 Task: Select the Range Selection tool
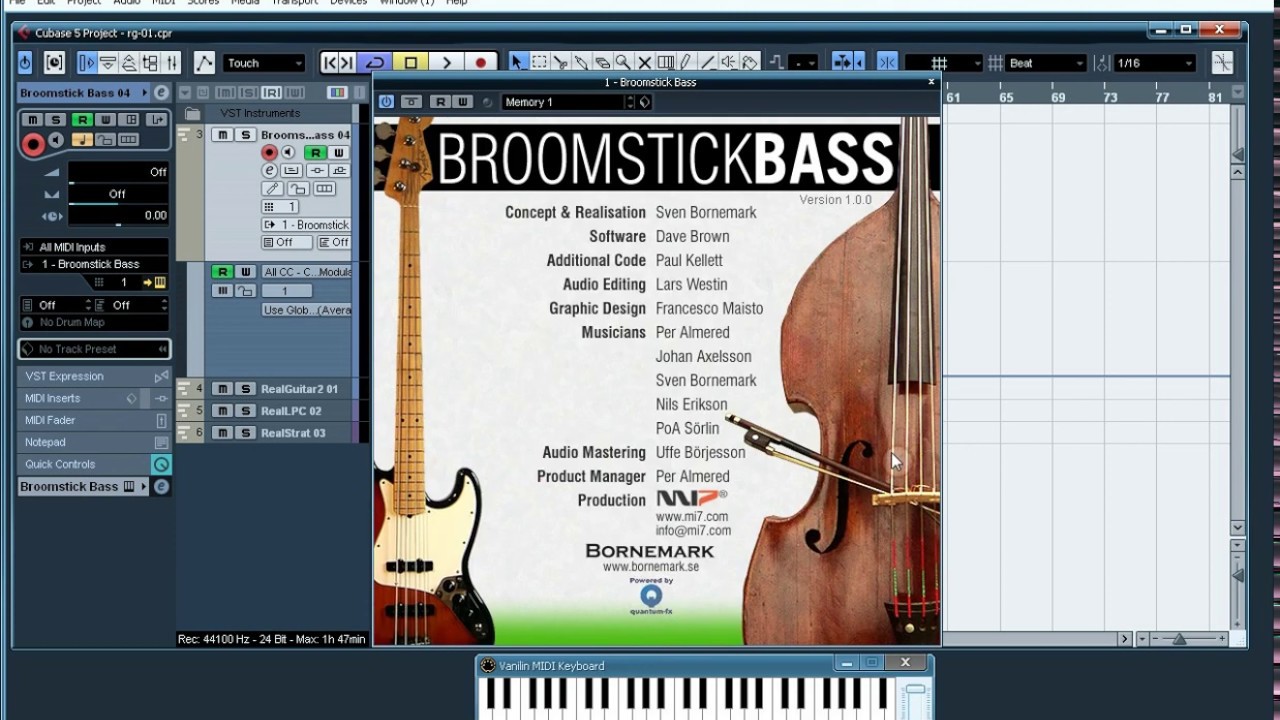[x=539, y=63]
